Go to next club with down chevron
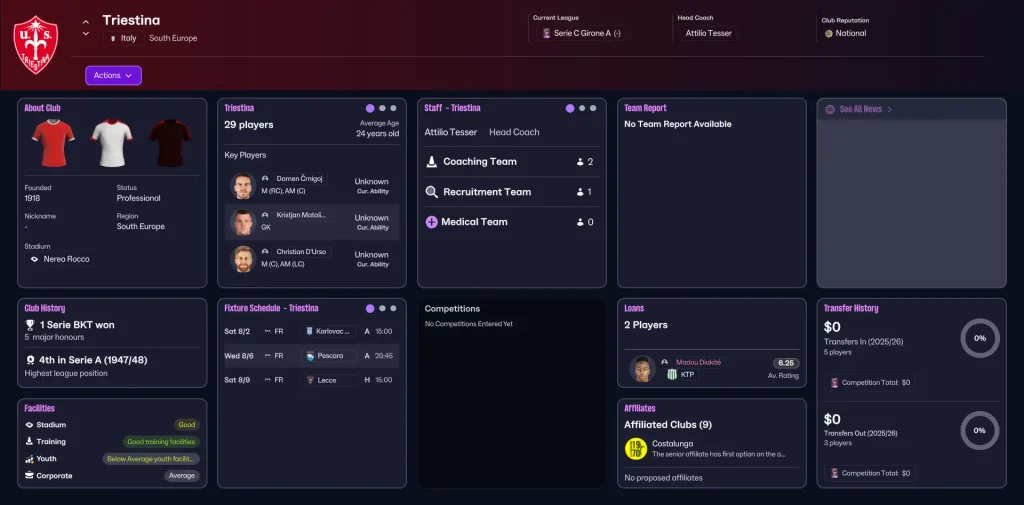 [x=86, y=34]
